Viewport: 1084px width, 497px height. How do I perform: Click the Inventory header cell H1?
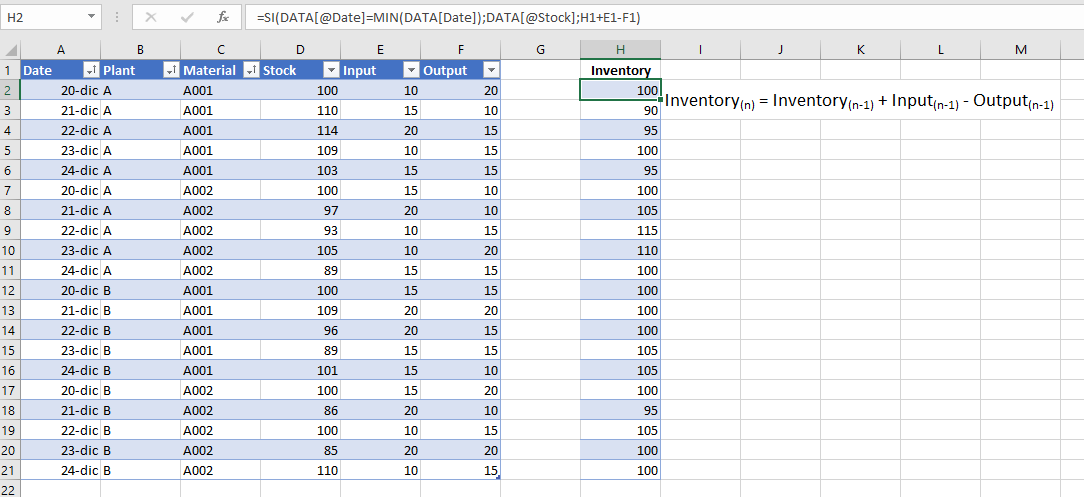click(x=620, y=71)
